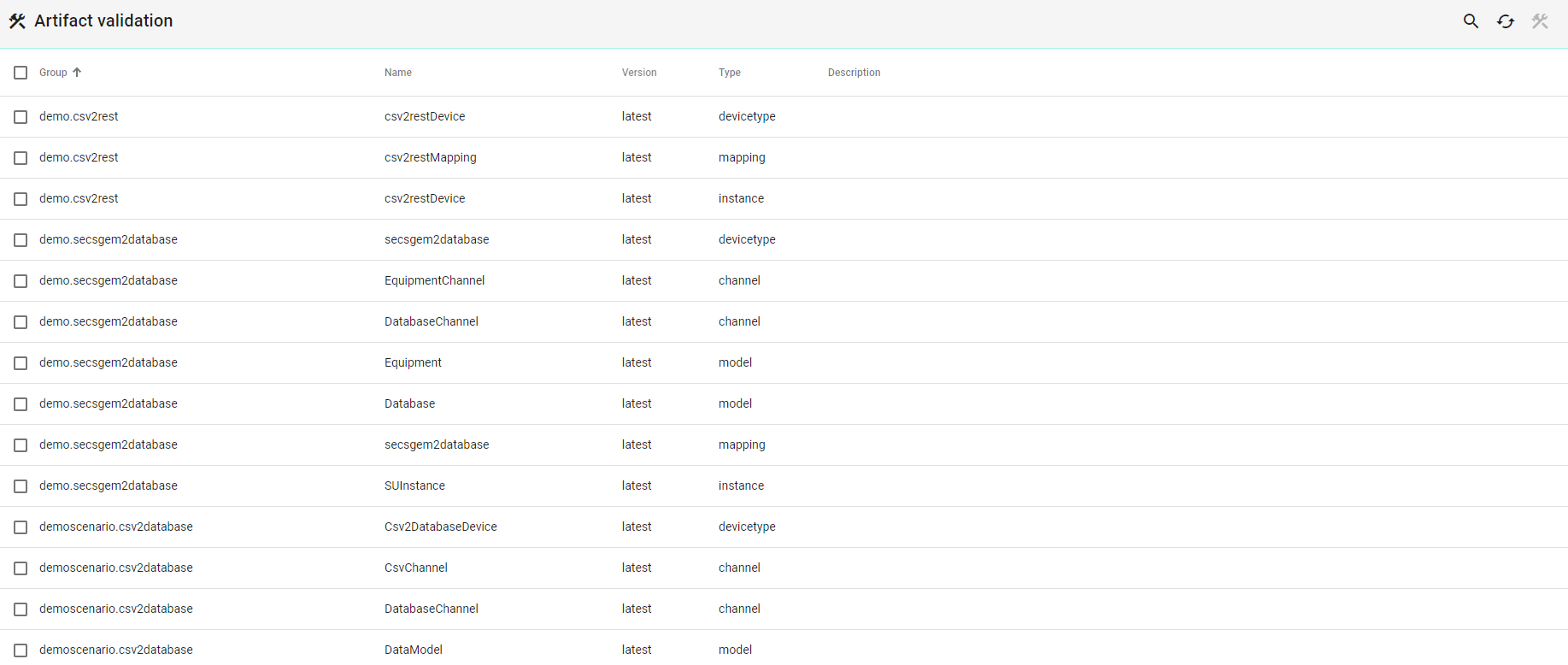The height and width of the screenshot is (665, 1568).
Task: Check the csv2restMapping row checkbox
Action: point(21,158)
